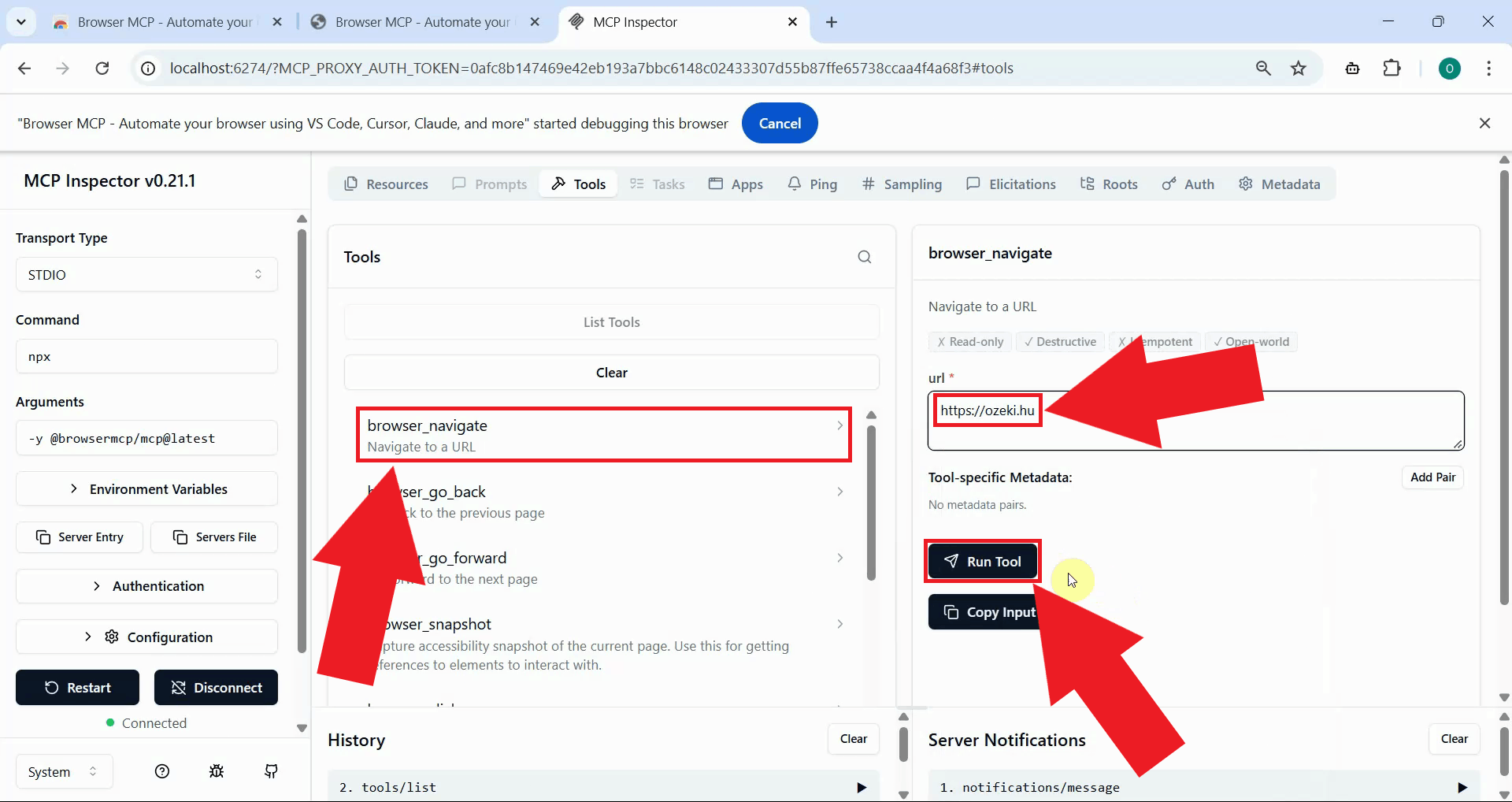Open the GitHub icon in bottom bar
The image size is (1512, 802).
270,771
